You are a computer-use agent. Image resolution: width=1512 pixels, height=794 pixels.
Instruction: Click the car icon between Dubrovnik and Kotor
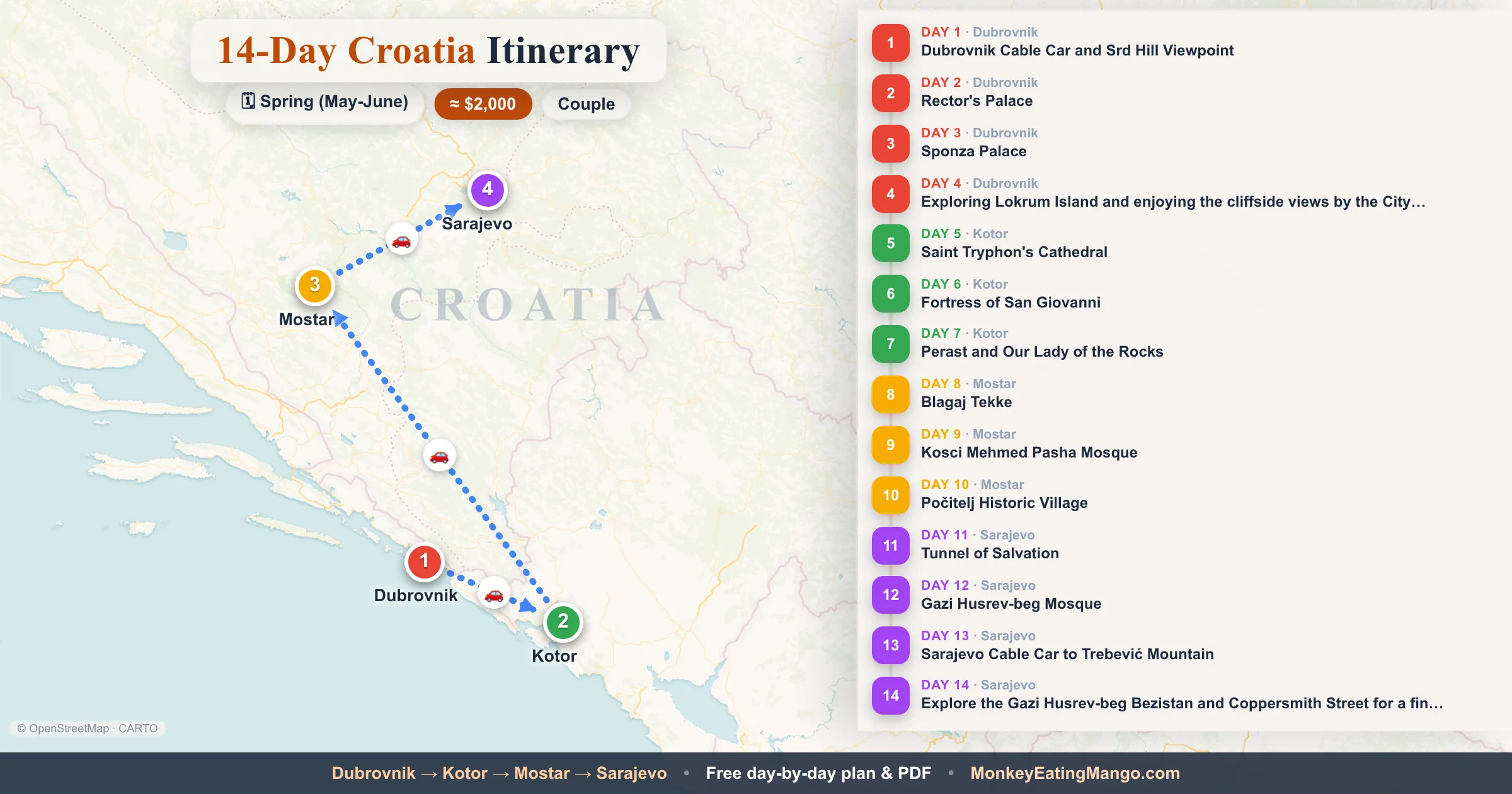click(x=494, y=594)
